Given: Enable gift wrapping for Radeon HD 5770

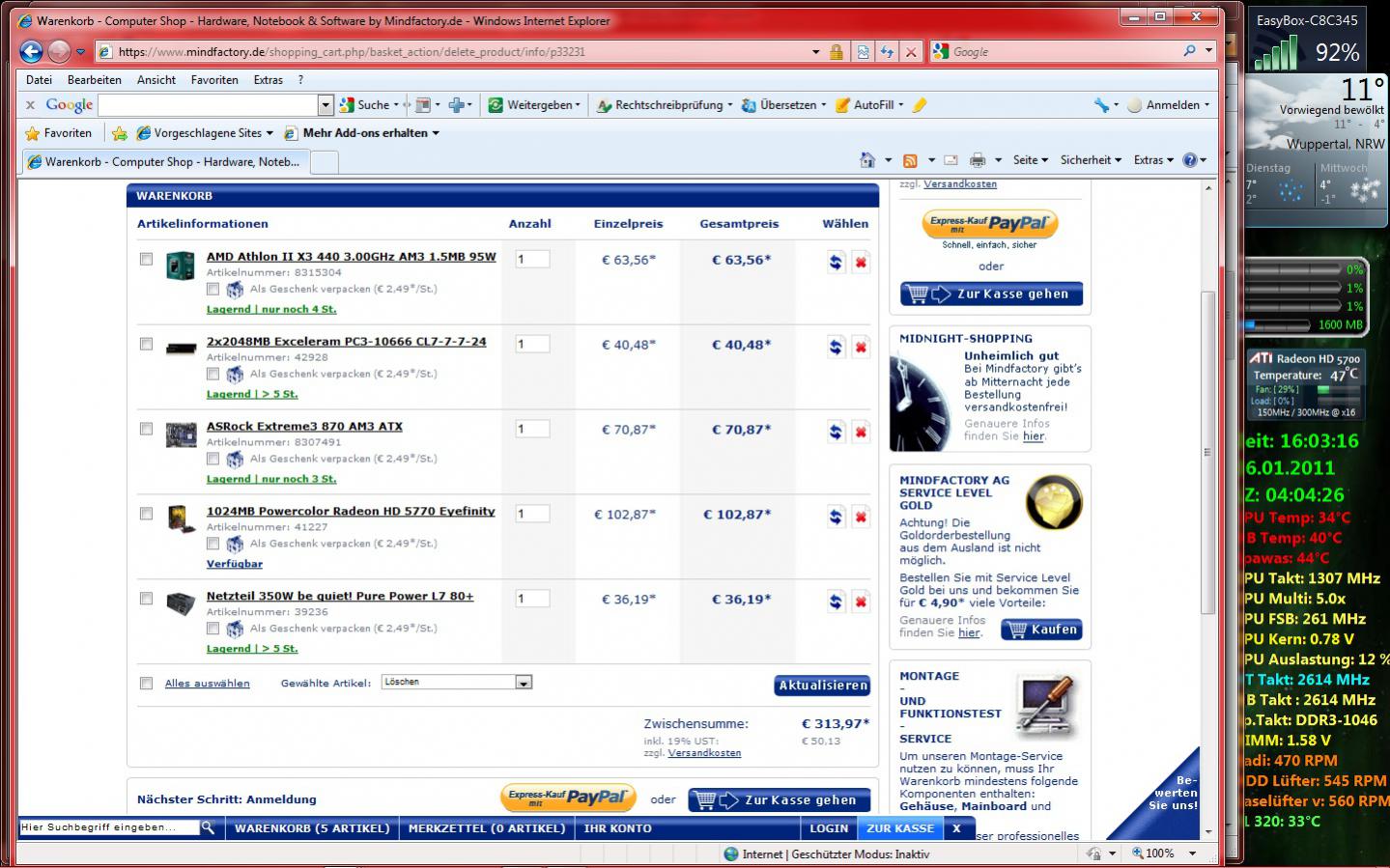Looking at the screenshot, I should tap(213, 544).
